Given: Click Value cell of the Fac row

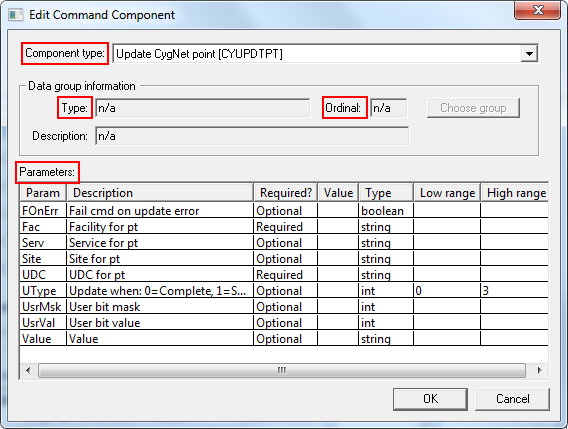Looking at the screenshot, I should coord(338,226).
